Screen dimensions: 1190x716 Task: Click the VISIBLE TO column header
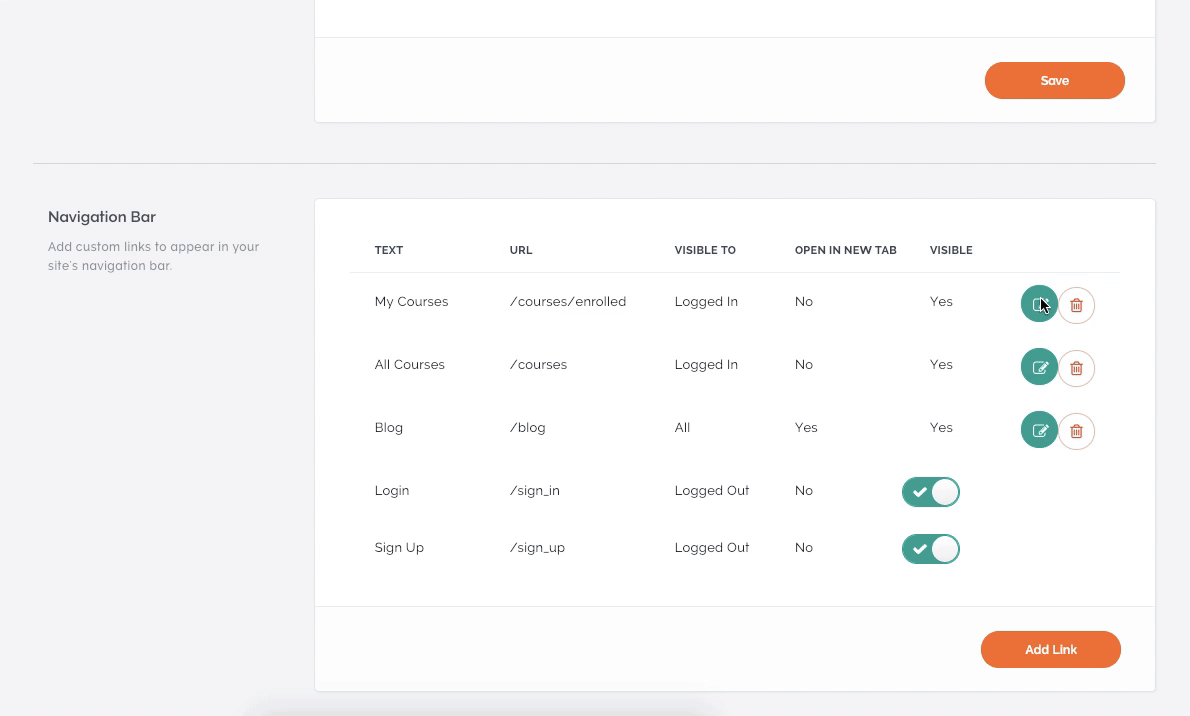pos(705,250)
